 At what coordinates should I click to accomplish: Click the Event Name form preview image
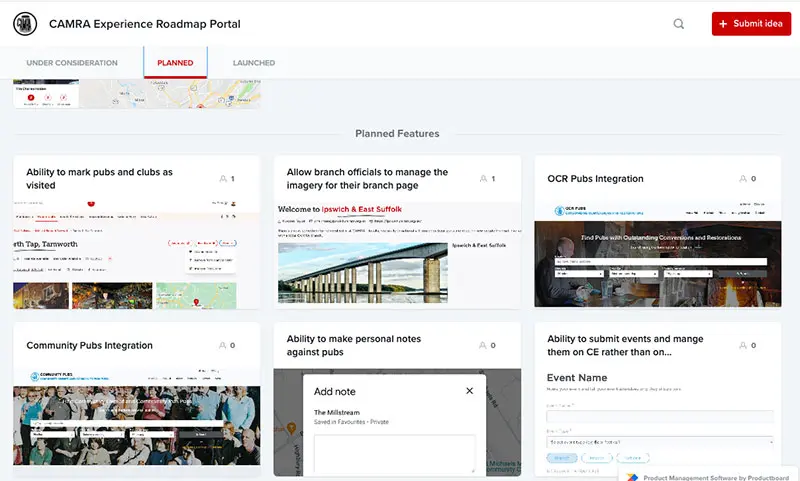pos(658,422)
